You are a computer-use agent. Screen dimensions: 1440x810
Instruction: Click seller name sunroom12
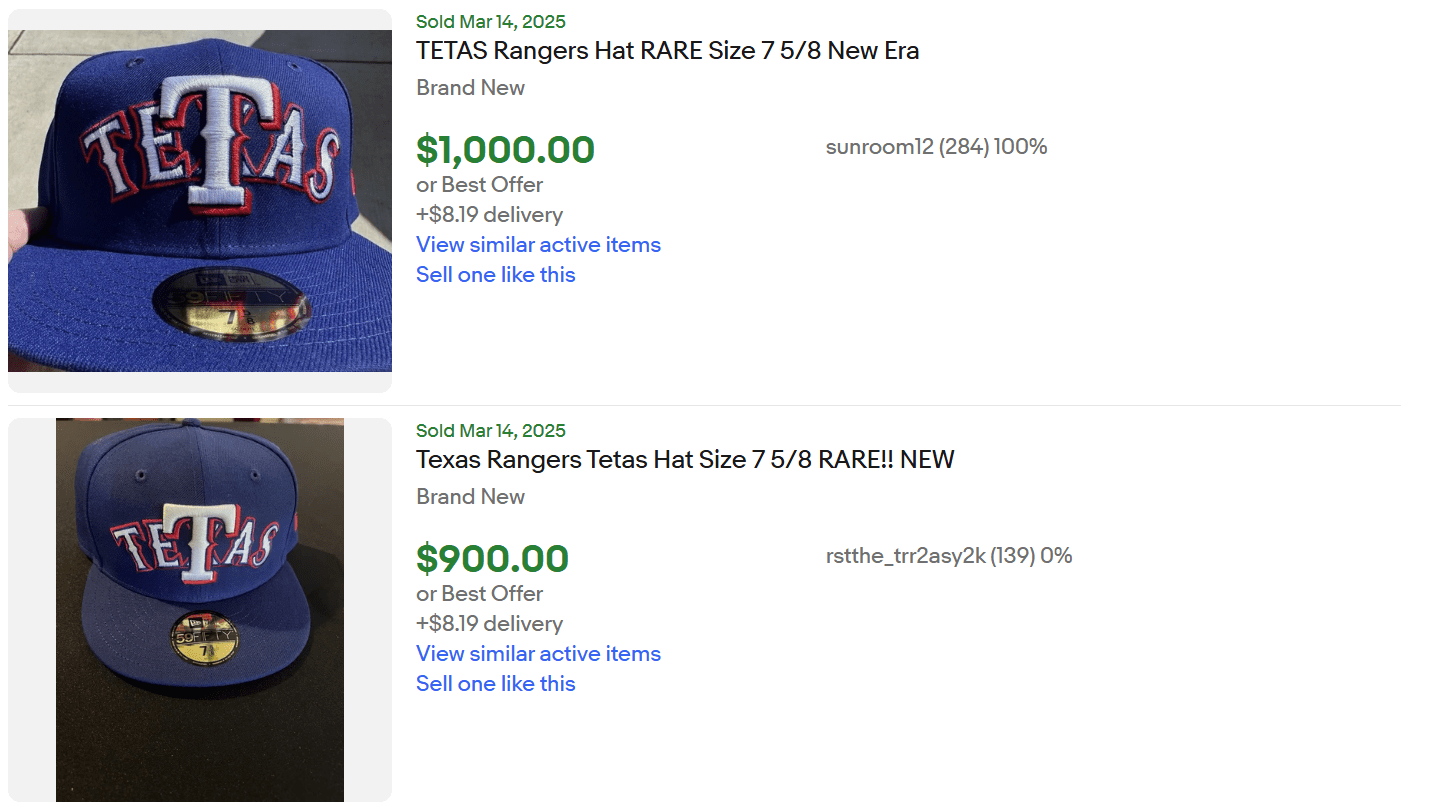(x=879, y=148)
